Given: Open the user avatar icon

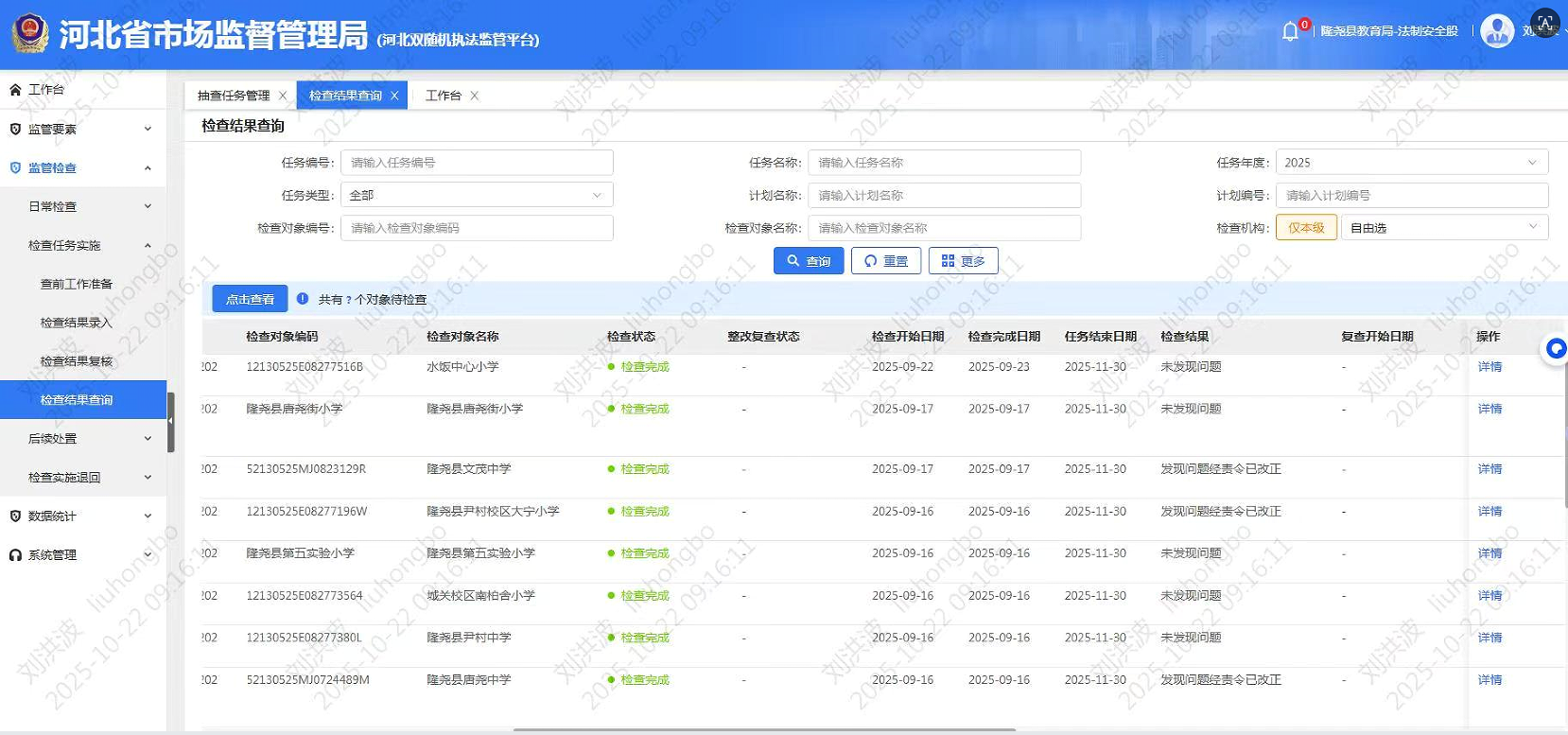Looking at the screenshot, I should coord(1497,31).
